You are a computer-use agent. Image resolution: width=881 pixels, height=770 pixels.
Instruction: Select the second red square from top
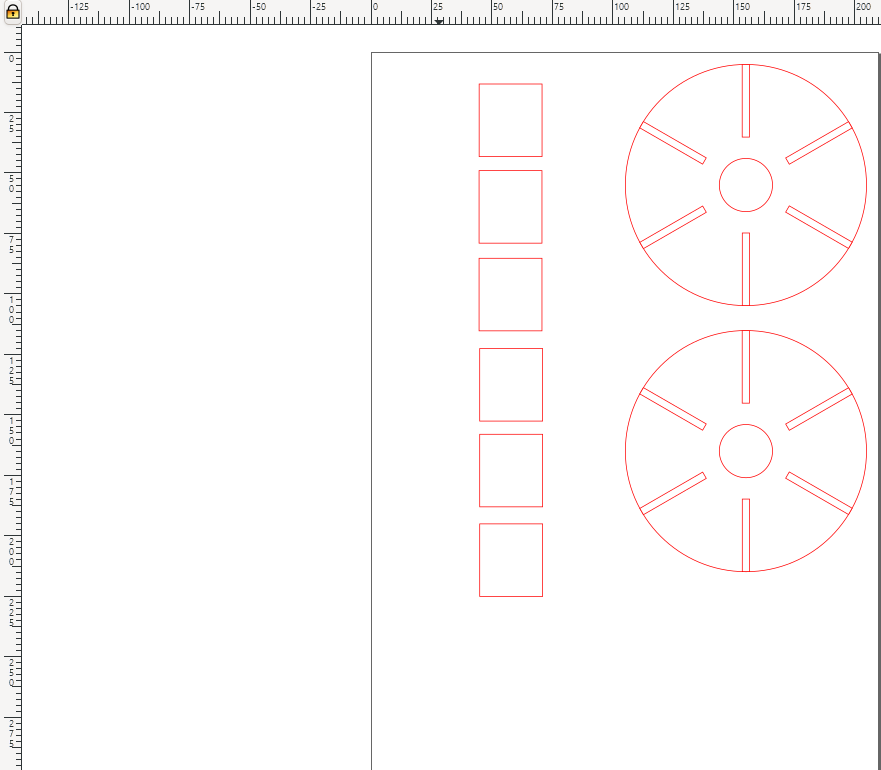(x=510, y=207)
